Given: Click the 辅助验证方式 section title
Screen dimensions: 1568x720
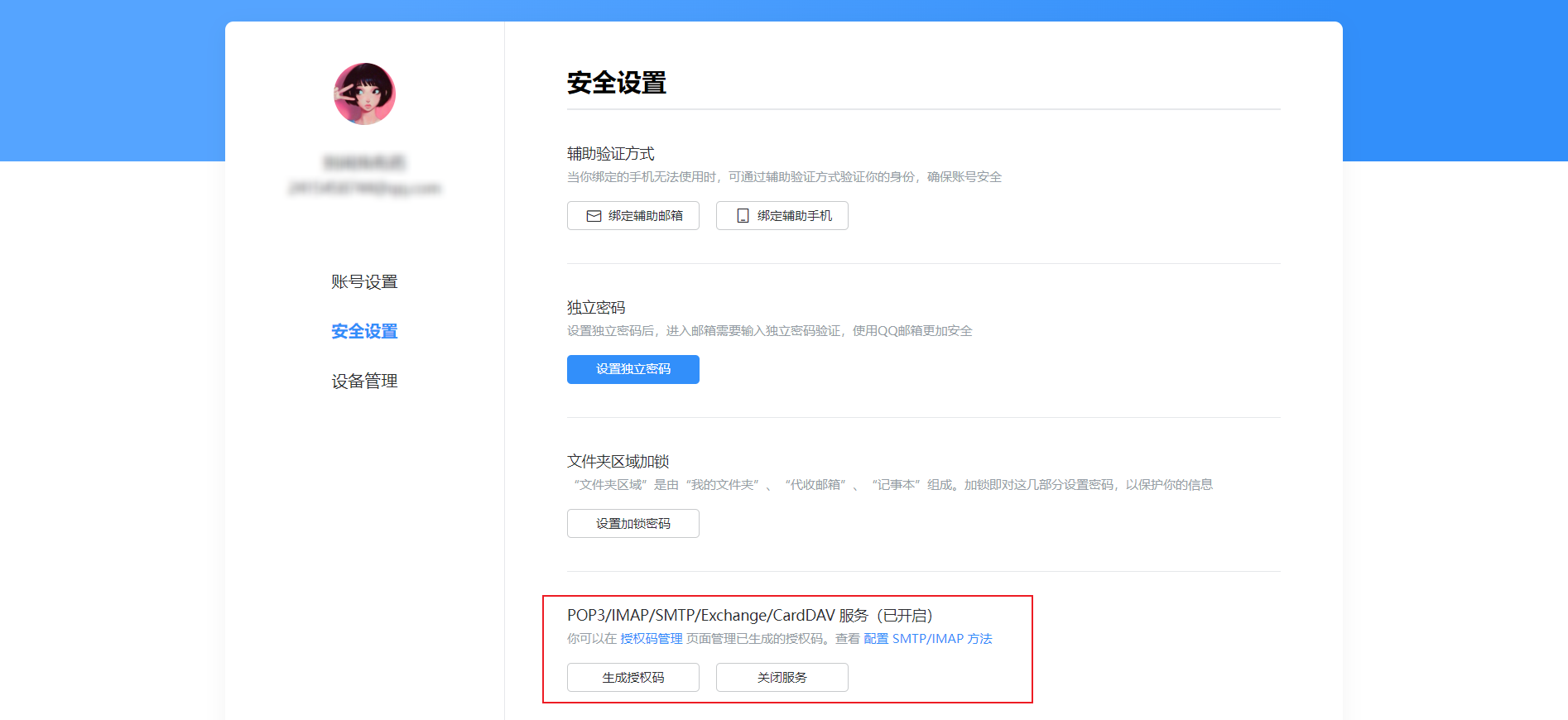Looking at the screenshot, I should pyautogui.click(x=610, y=154).
